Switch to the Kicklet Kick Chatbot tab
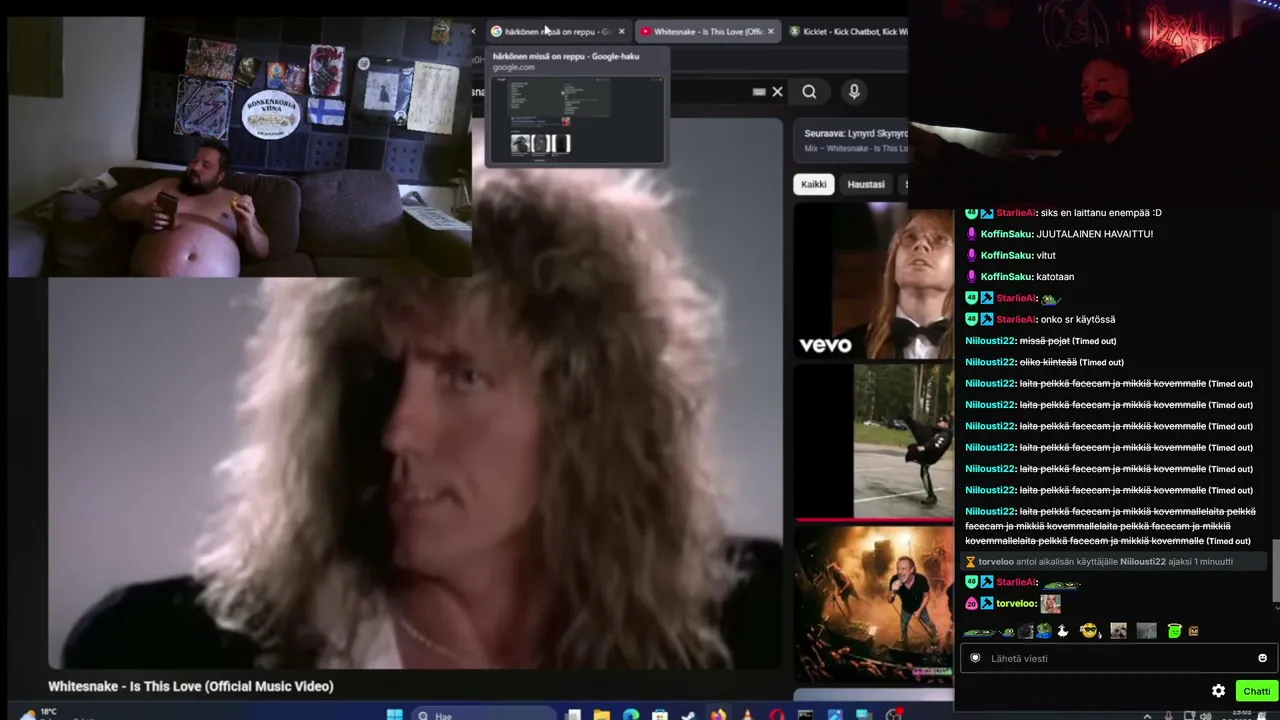The height and width of the screenshot is (720, 1280). pyautogui.click(x=848, y=32)
